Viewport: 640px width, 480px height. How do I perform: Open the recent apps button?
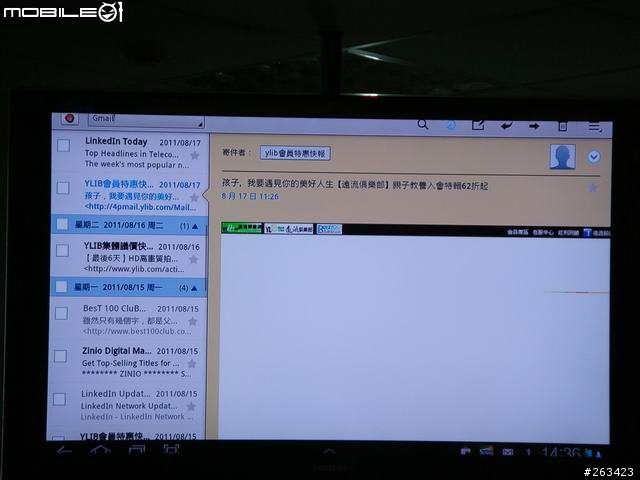click(136, 450)
